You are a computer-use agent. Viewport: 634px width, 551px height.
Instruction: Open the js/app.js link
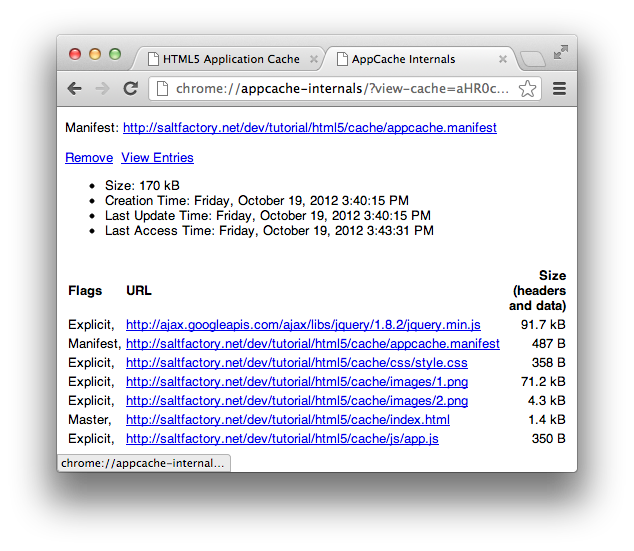point(282,439)
